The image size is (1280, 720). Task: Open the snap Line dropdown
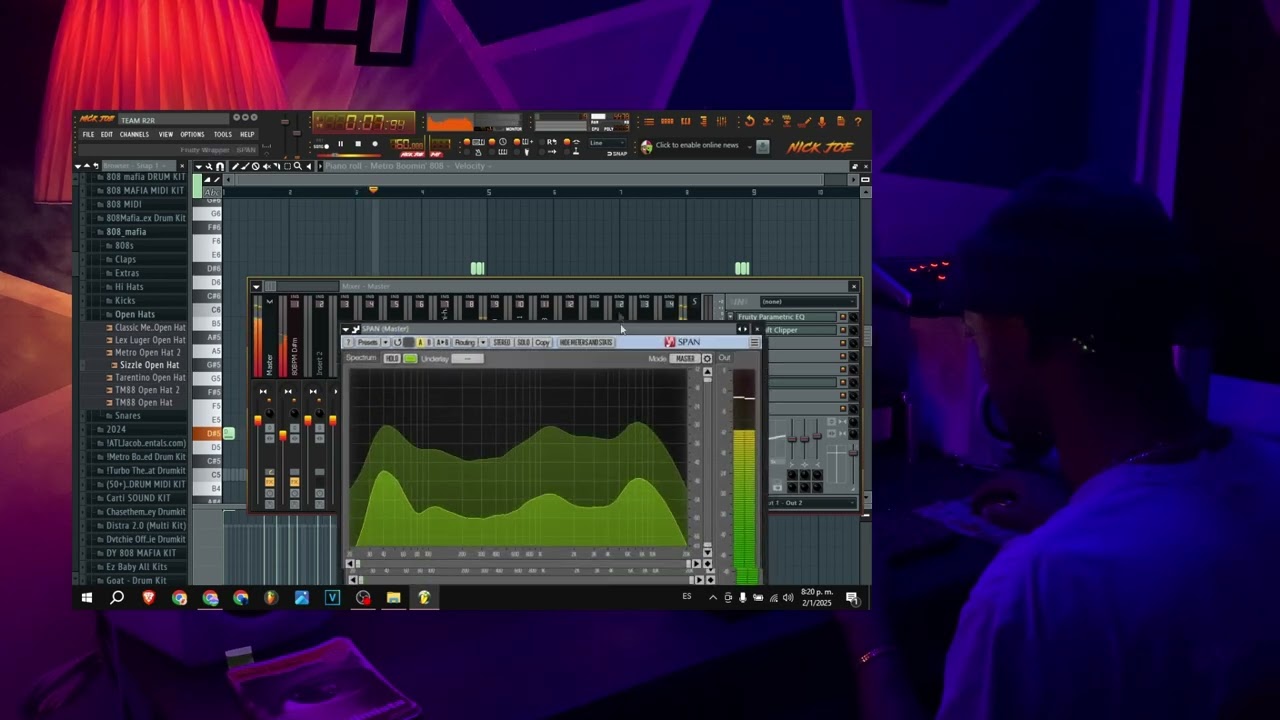coord(608,143)
